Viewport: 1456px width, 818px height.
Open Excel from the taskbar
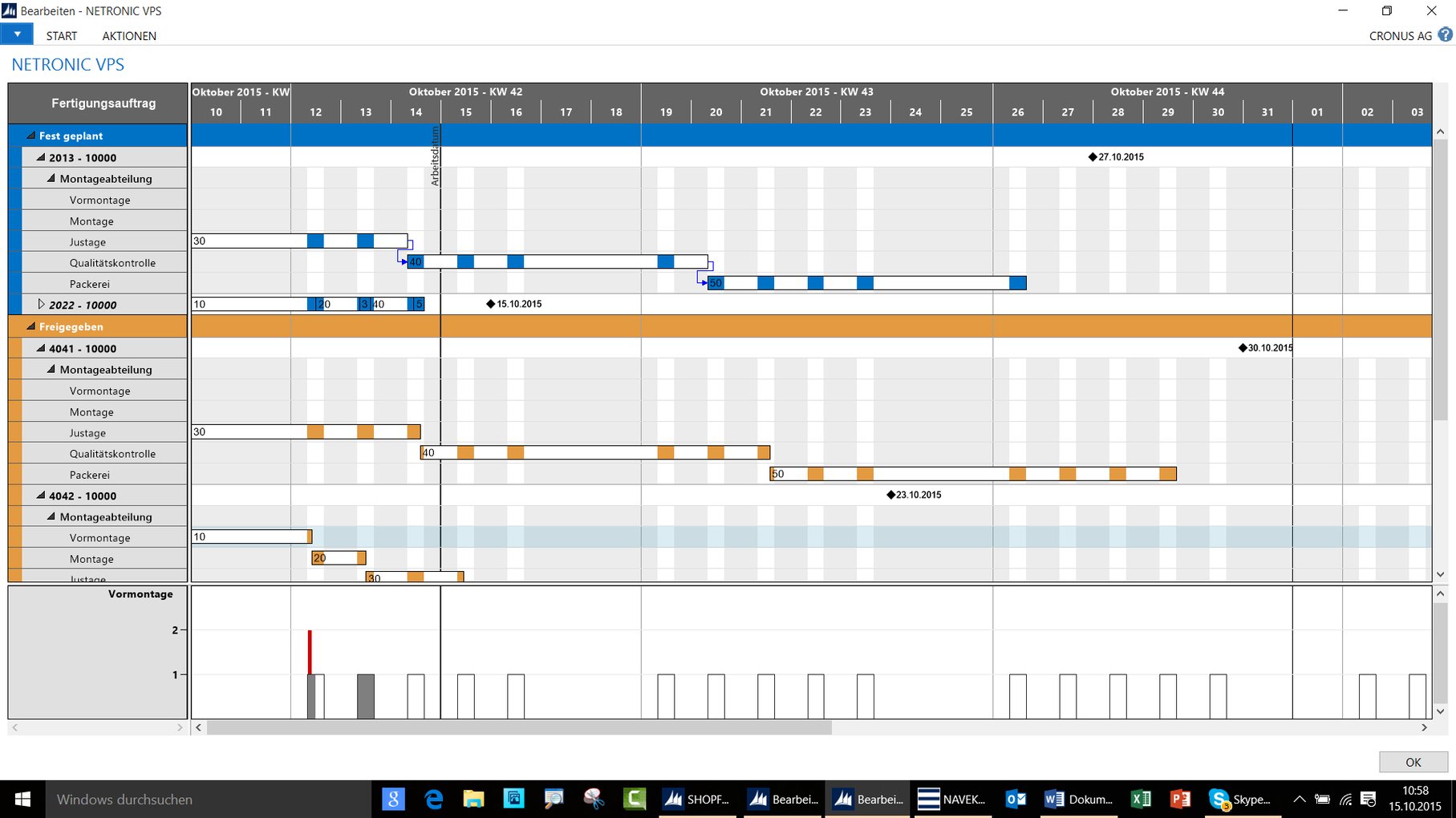click(x=1142, y=799)
